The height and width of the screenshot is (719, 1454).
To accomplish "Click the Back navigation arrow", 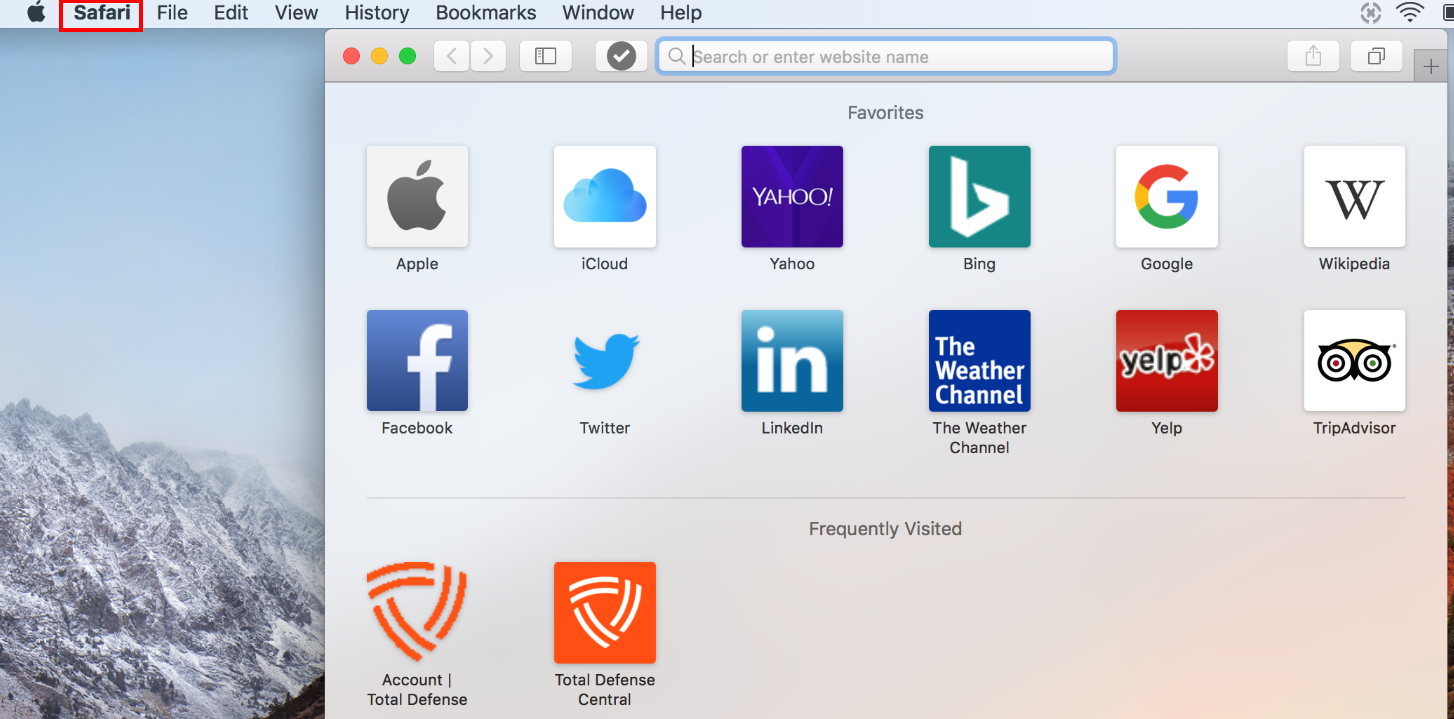I will coord(451,56).
